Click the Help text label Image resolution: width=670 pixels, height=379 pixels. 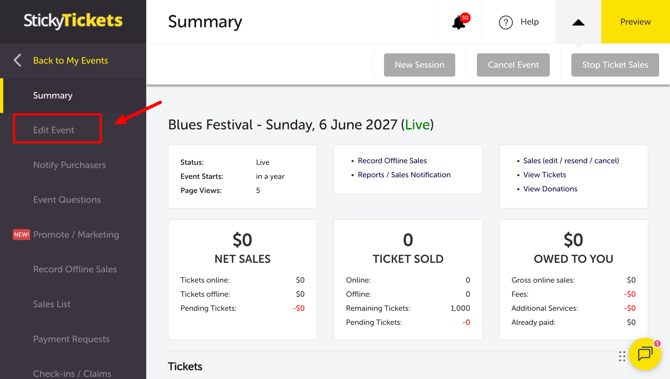(x=529, y=22)
